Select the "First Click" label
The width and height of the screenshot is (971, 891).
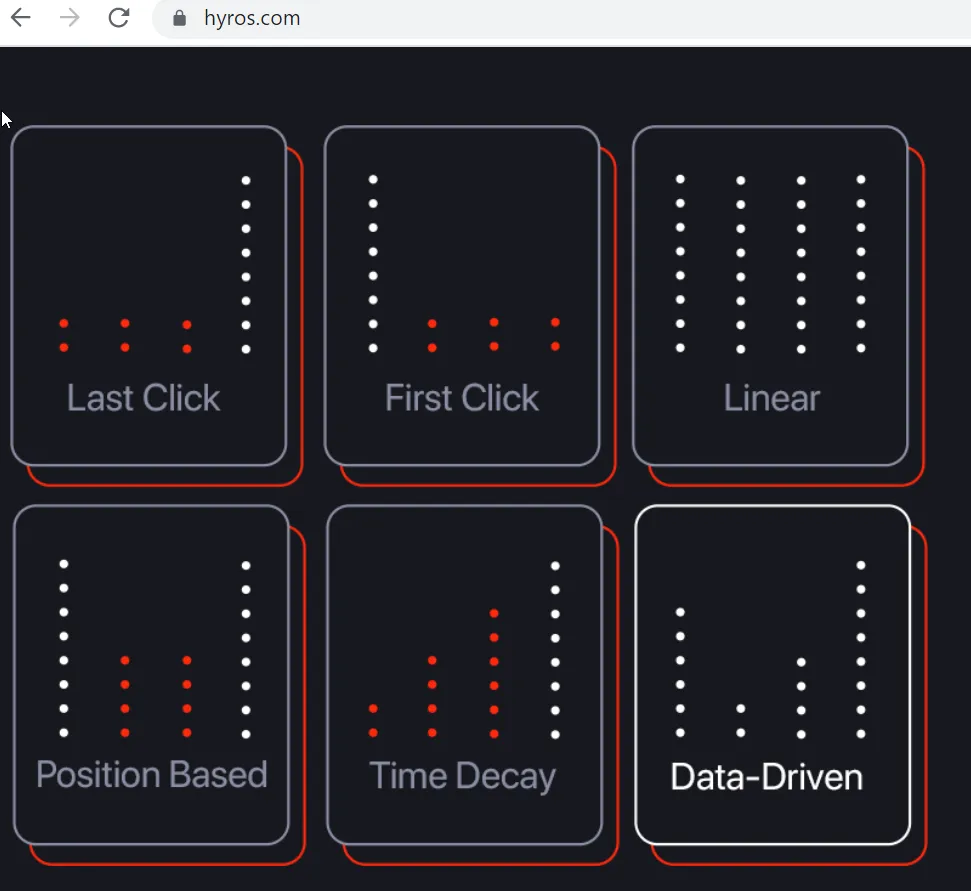(461, 398)
